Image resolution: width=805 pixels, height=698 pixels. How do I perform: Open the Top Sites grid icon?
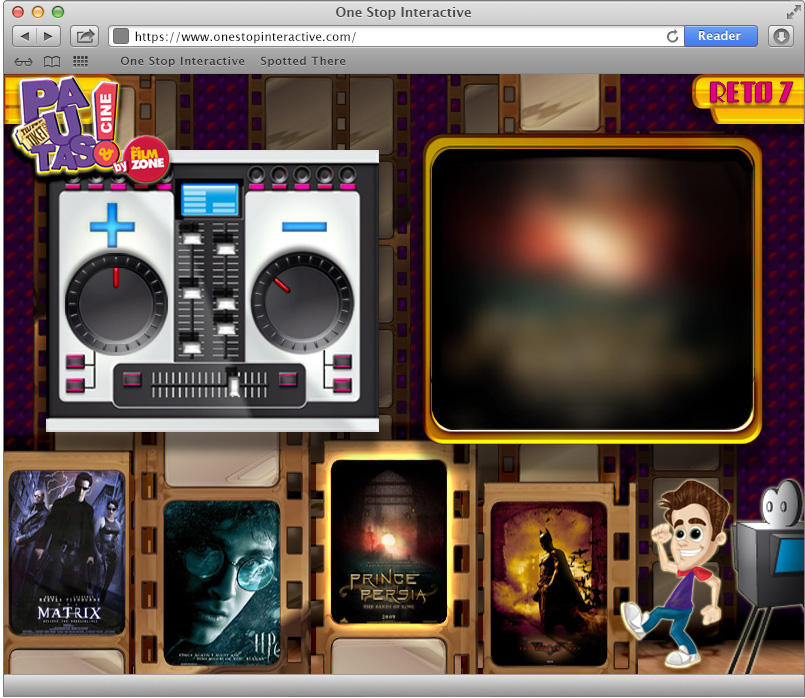click(81, 62)
